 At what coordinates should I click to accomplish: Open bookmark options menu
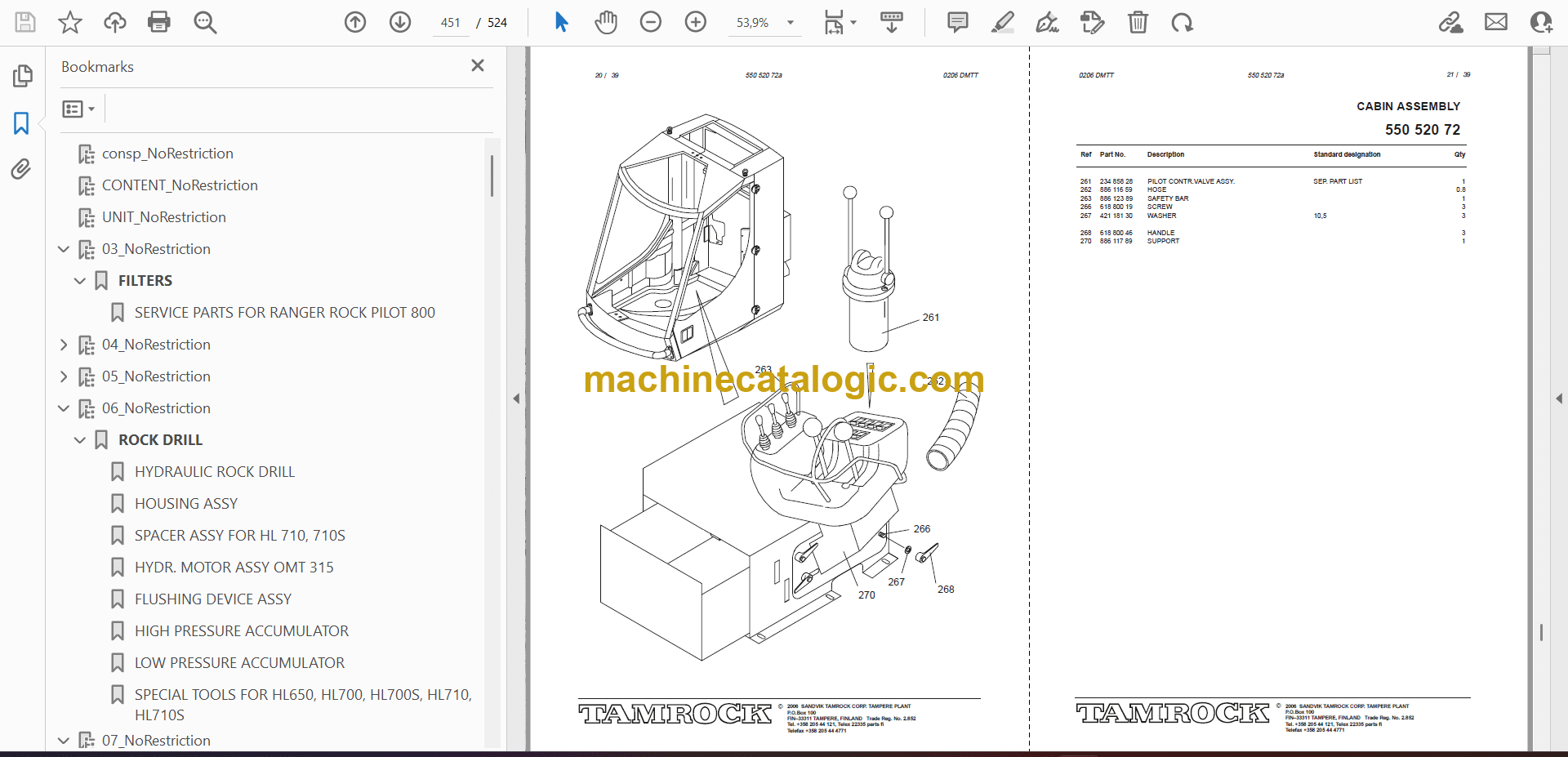pos(78,109)
